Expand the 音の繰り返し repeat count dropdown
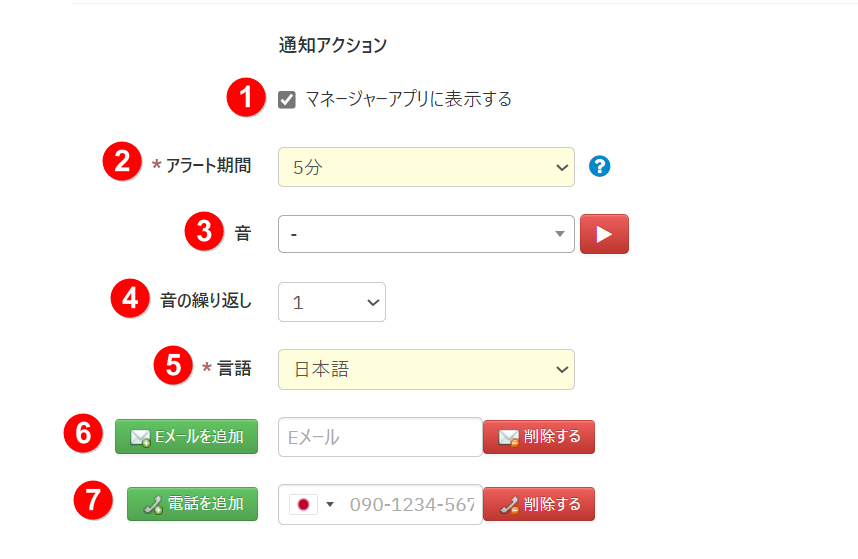The height and width of the screenshot is (559, 858). (x=331, y=302)
